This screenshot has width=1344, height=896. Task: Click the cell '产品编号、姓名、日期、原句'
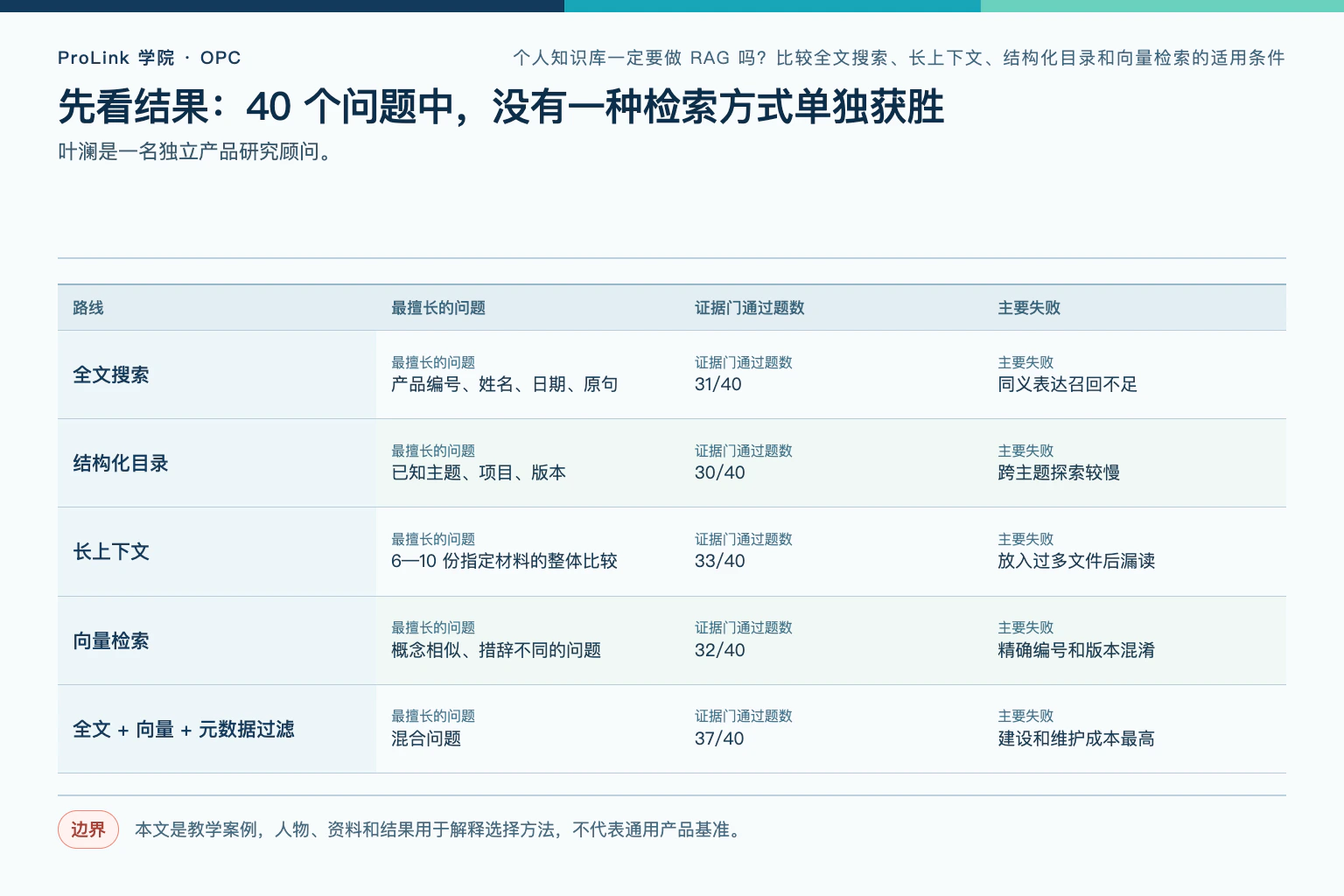click(x=505, y=384)
